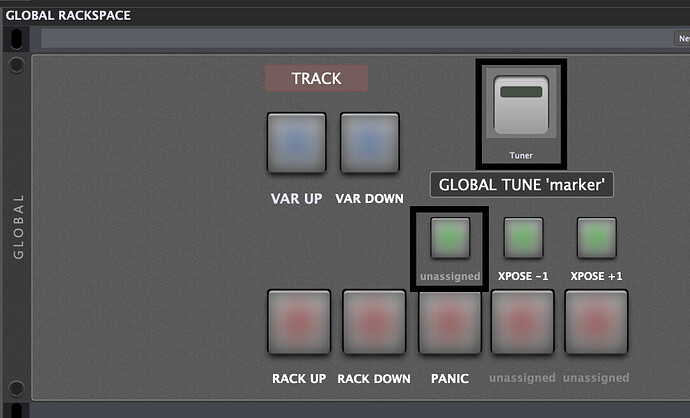690x418 pixels.
Task: Click the partially visible New button
Action: 682,38
